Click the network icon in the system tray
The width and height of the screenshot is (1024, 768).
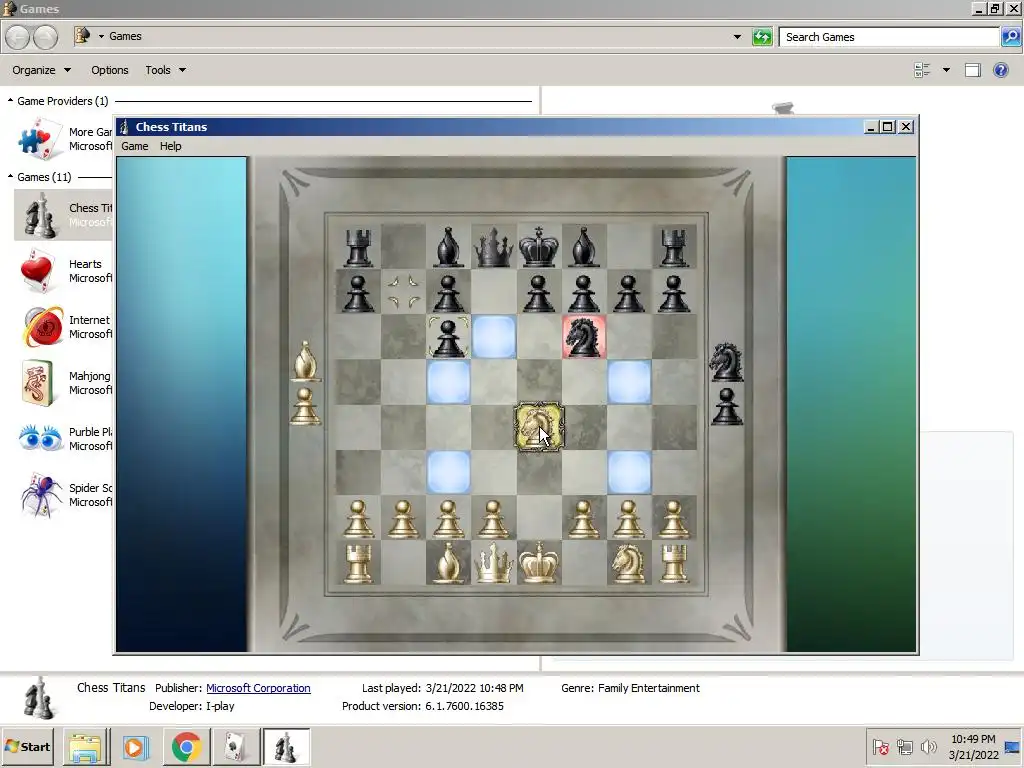click(x=904, y=746)
